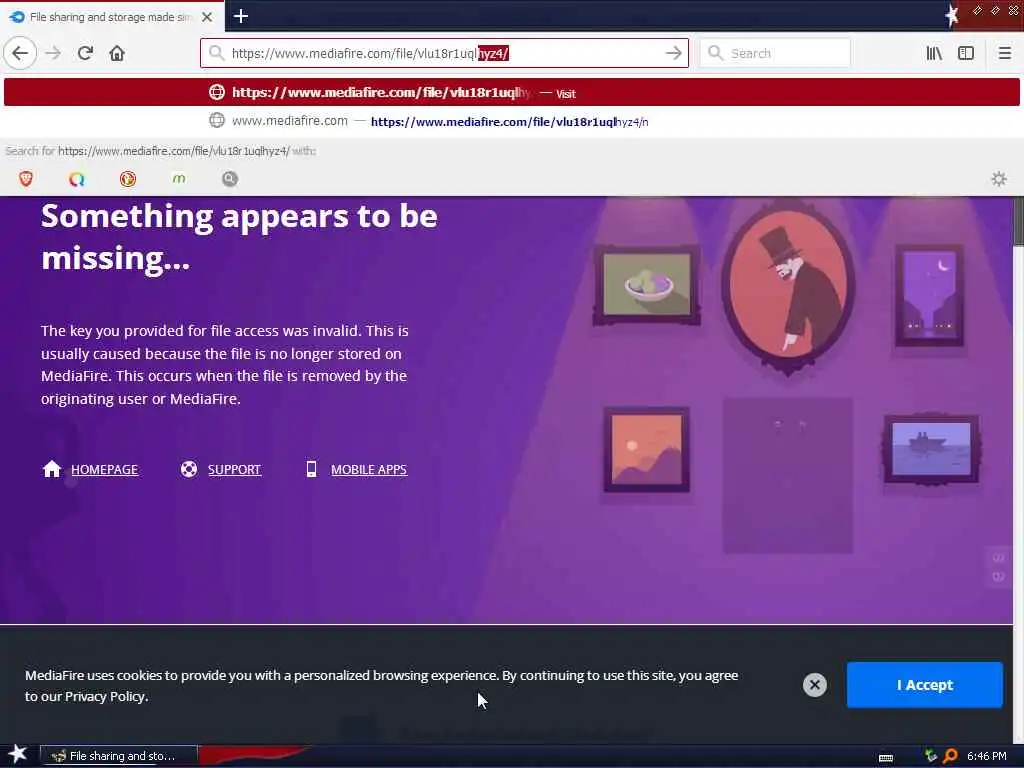Screen dimensions: 1024x768
Task: Open search settings gear icon
Action: pos(999,179)
